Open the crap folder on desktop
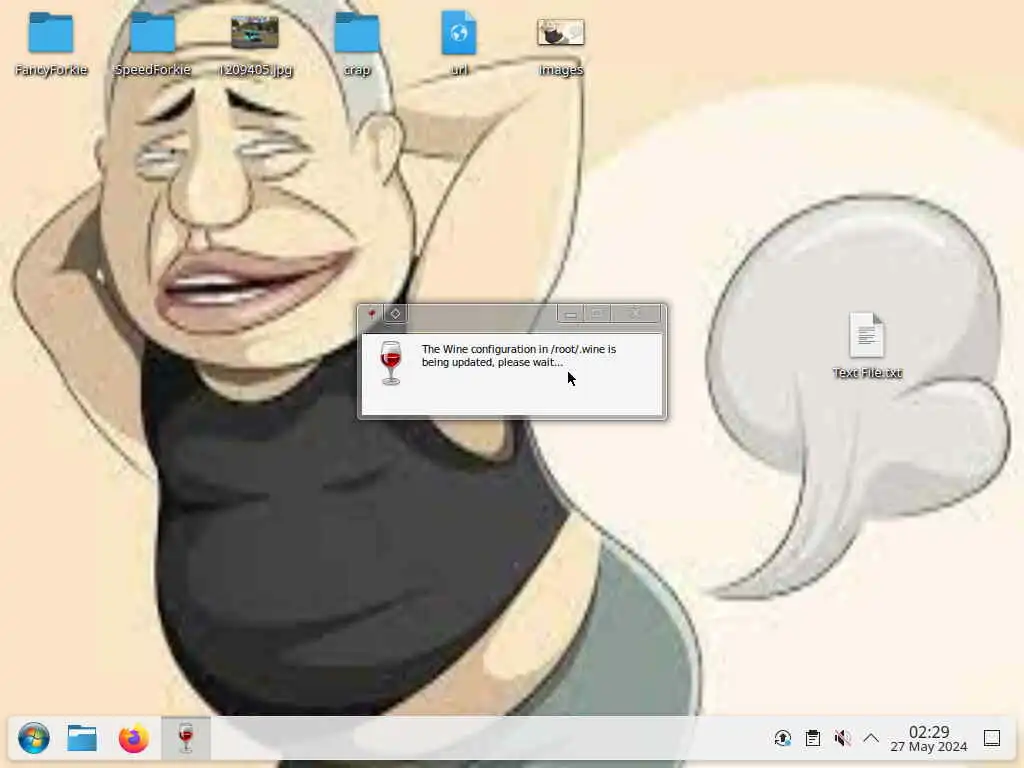Screen dimensions: 1024x768 357,44
